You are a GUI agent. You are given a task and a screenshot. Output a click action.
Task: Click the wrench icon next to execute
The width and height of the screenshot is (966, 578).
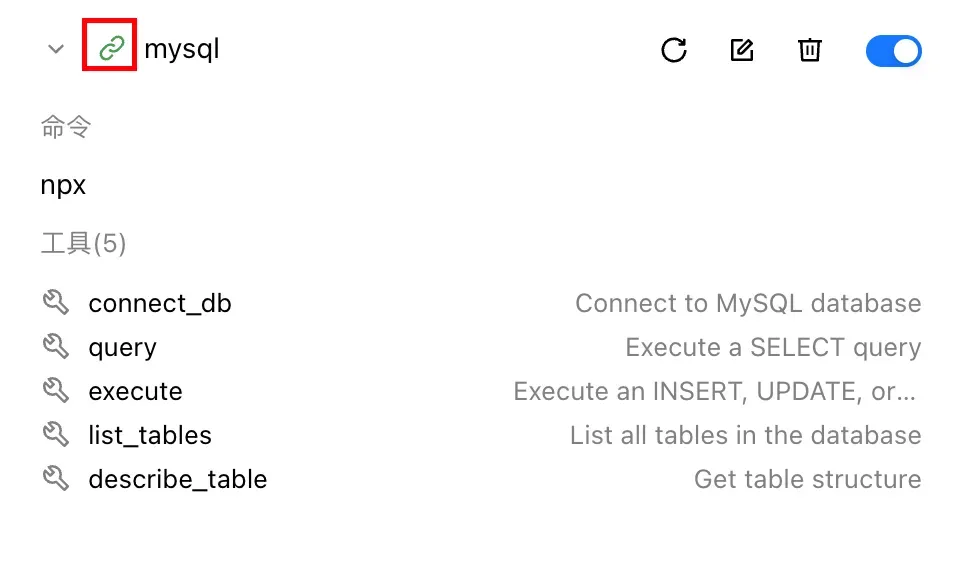[55, 391]
